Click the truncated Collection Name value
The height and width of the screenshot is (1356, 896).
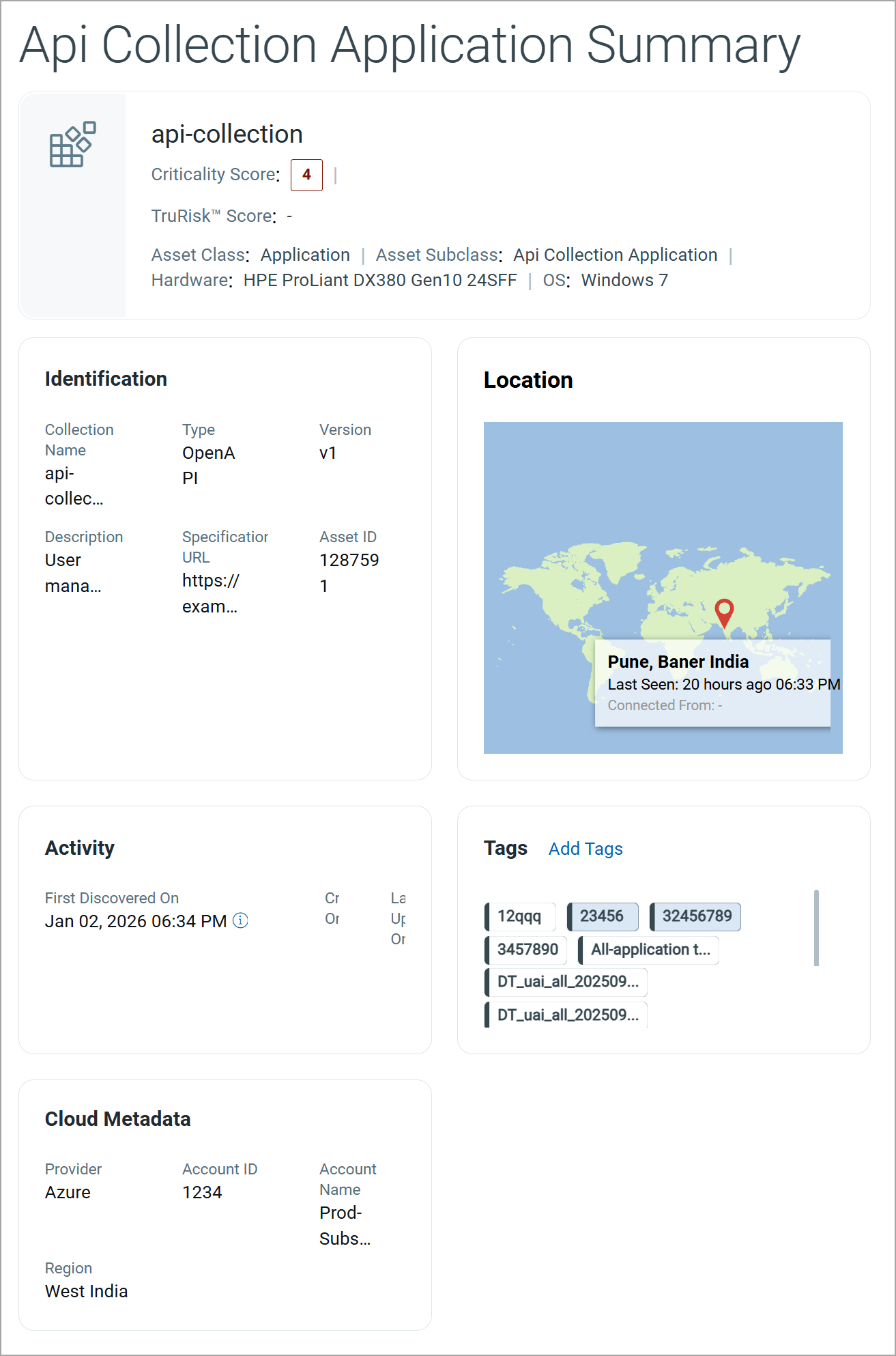[x=74, y=486]
